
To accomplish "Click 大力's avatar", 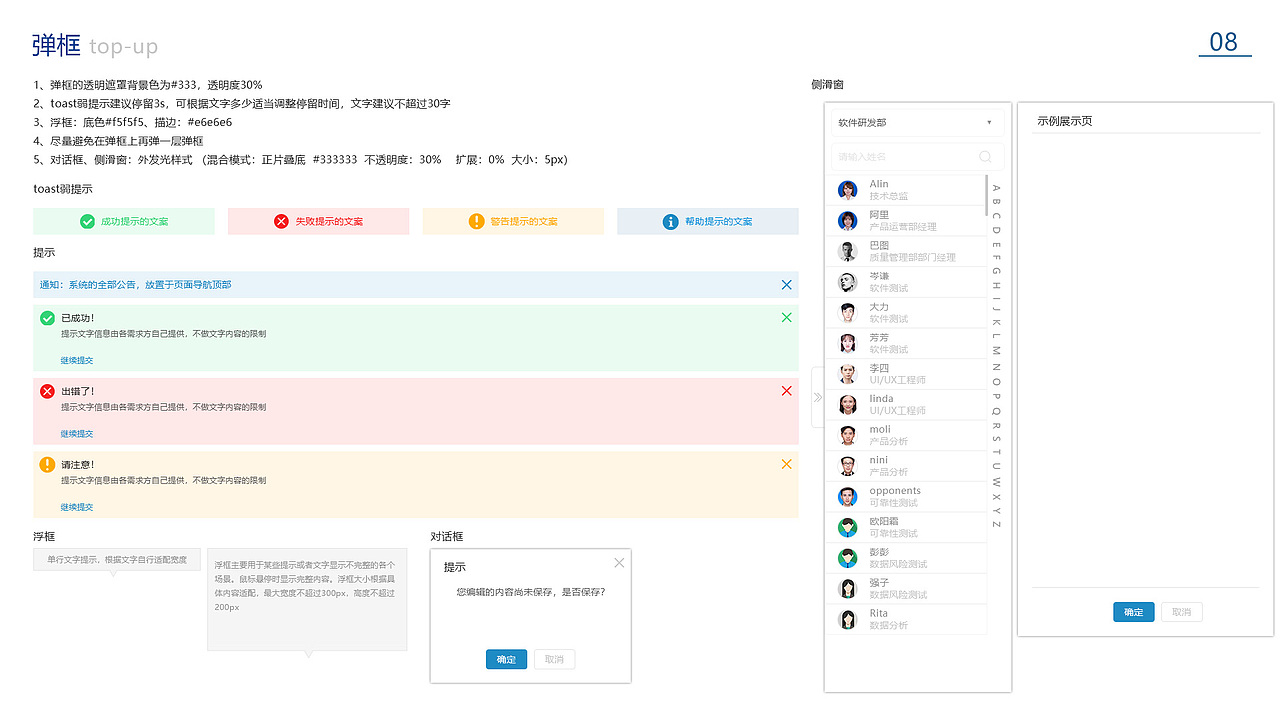I will click(848, 313).
